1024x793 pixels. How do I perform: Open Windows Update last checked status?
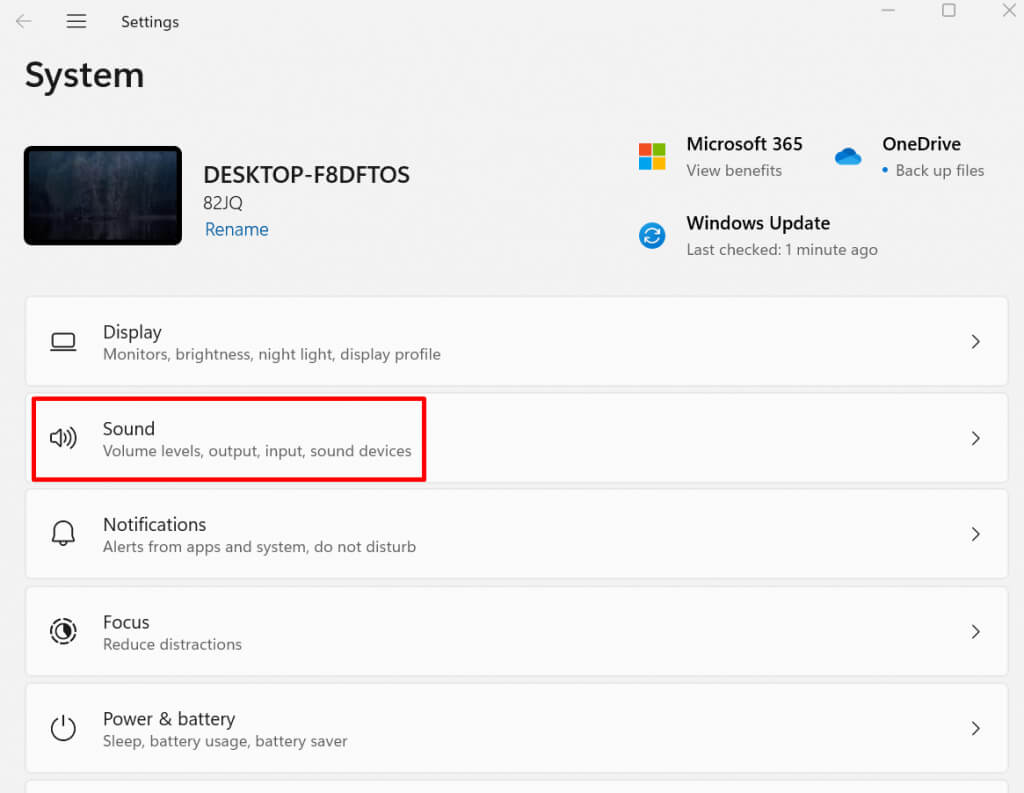(x=781, y=250)
